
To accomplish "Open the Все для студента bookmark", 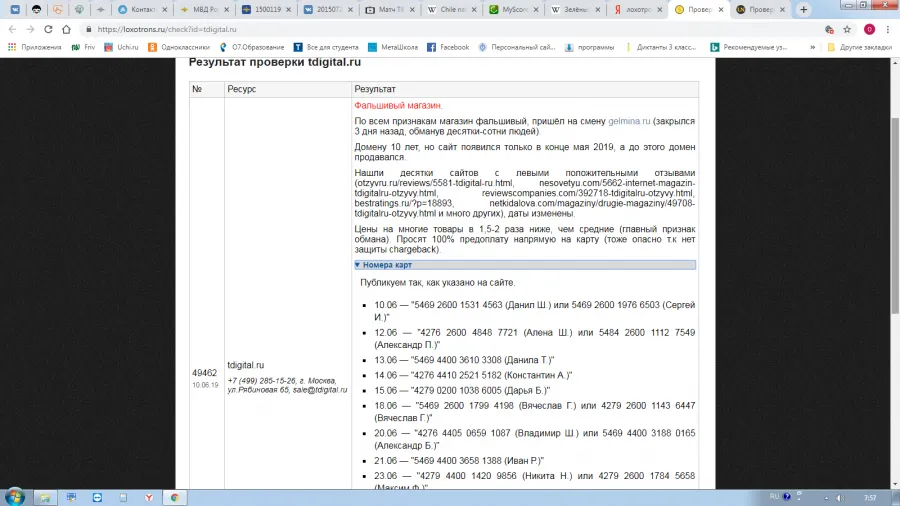I will click(325, 47).
